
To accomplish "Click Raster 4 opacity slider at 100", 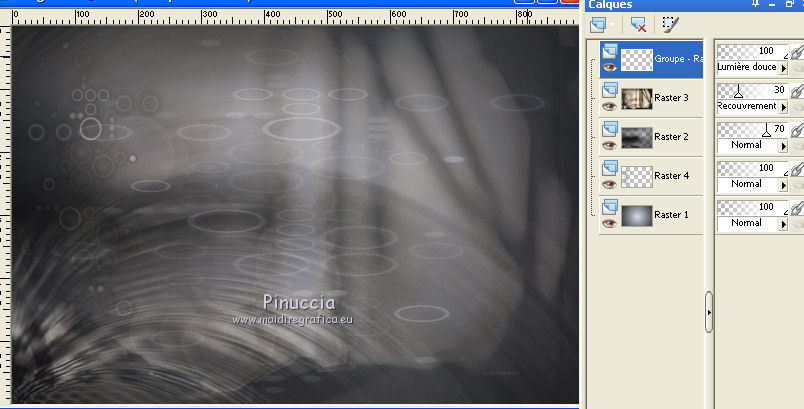I will point(752,168).
